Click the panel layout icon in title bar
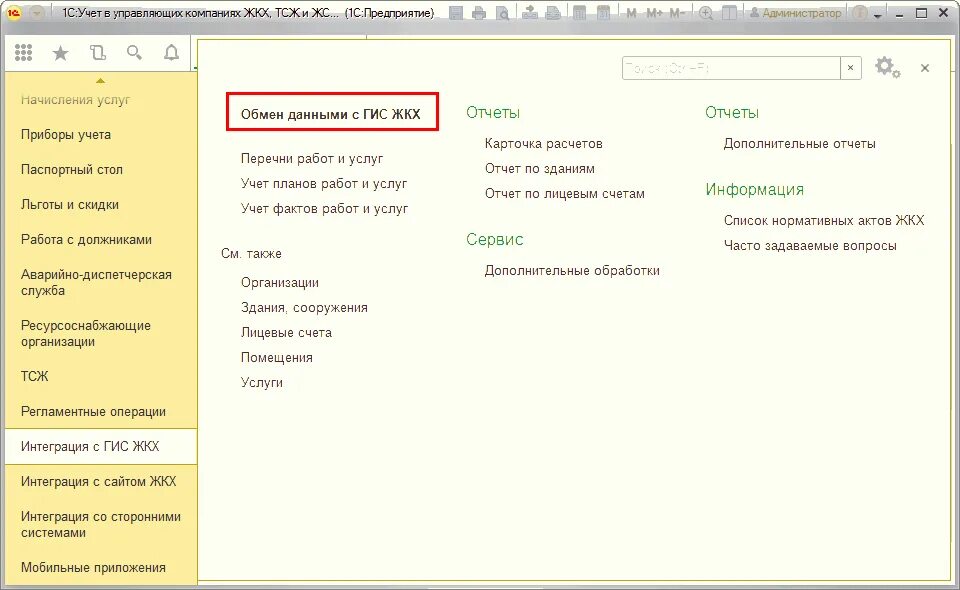The width and height of the screenshot is (960, 590). 729,13
